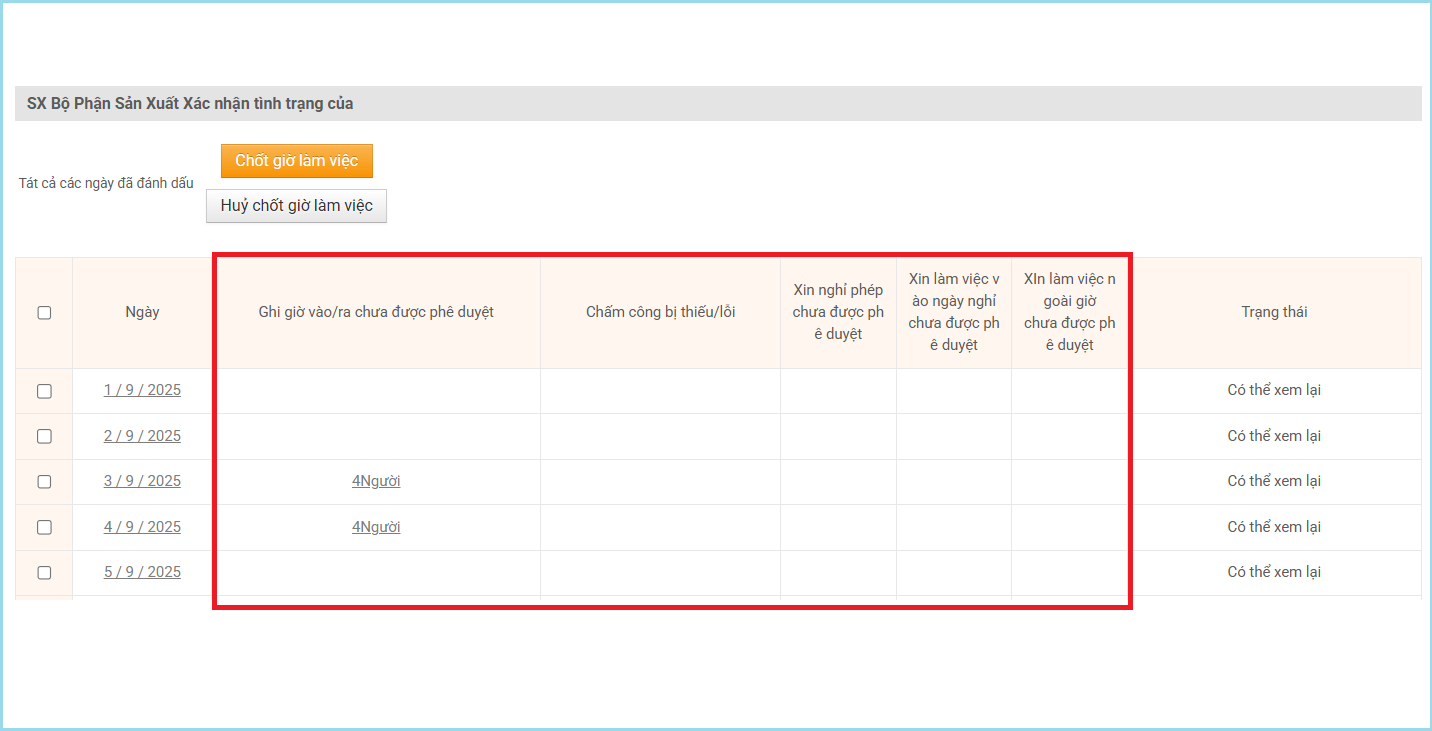The width and height of the screenshot is (1432, 731).
Task: Tick the select-all checkbox in table header
Action: 44,313
